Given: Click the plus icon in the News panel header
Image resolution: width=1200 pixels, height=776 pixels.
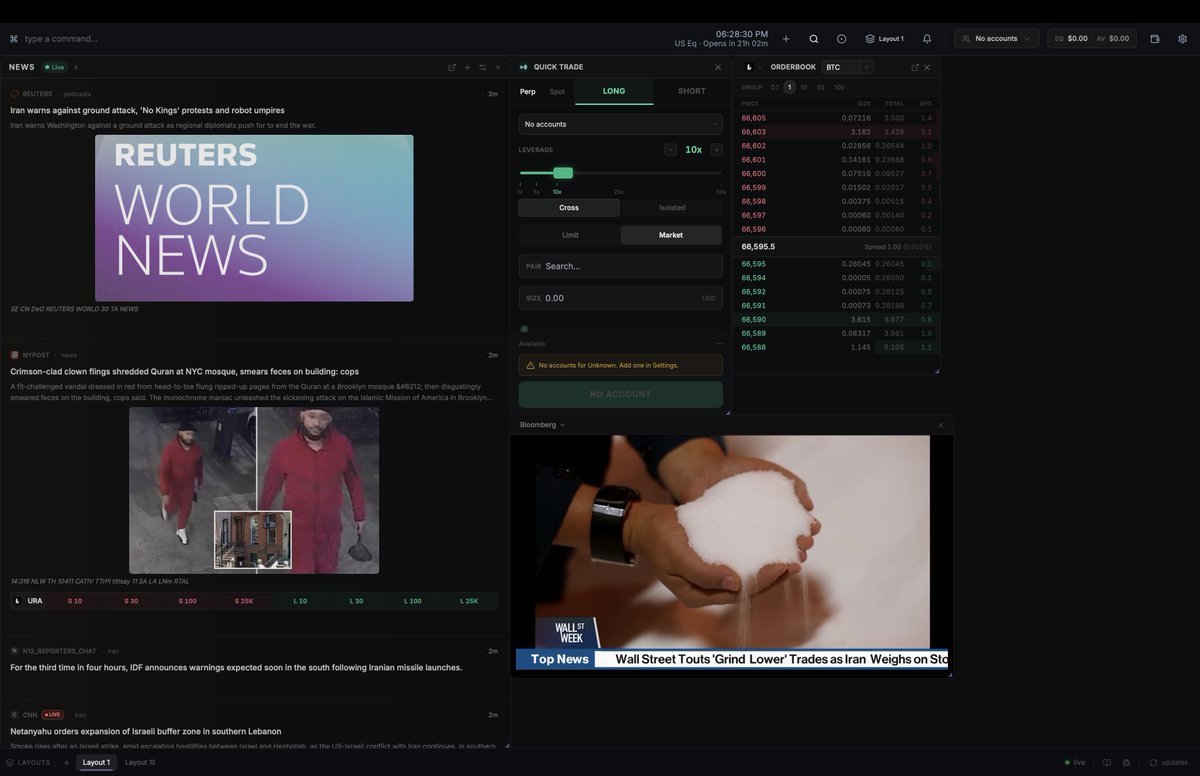Looking at the screenshot, I should pyautogui.click(x=466, y=66).
